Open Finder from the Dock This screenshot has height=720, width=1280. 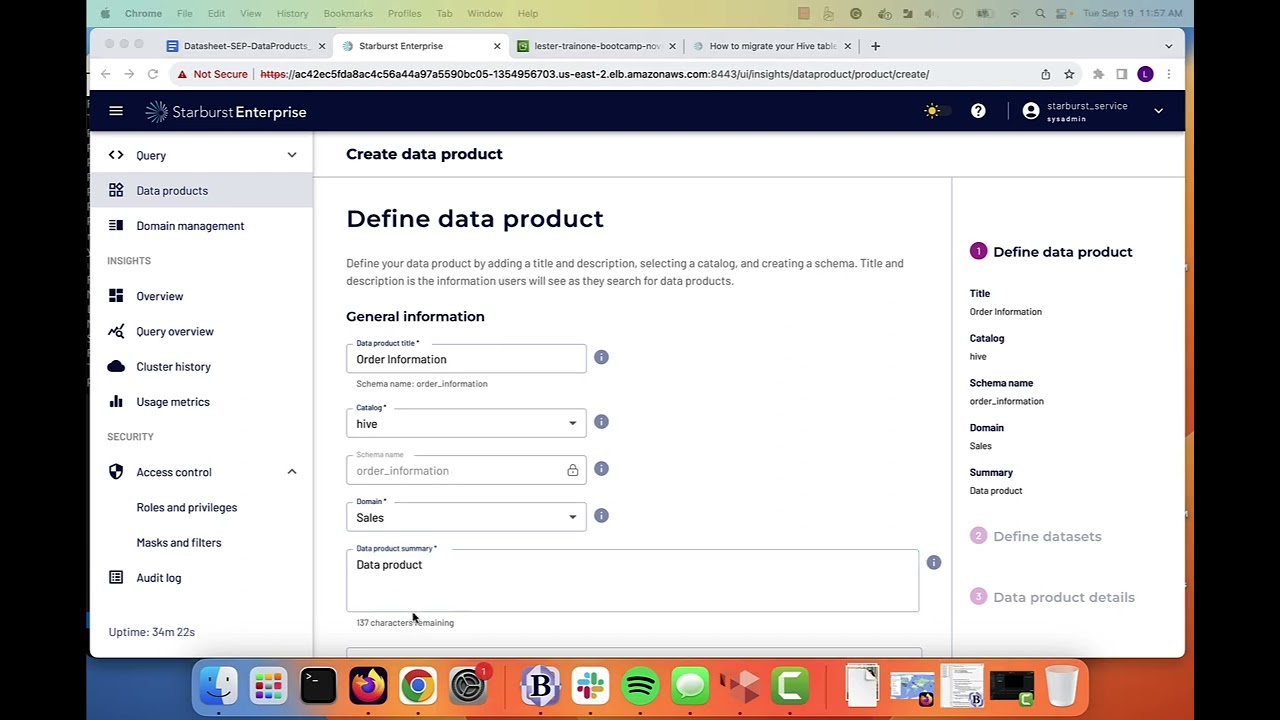click(x=219, y=686)
